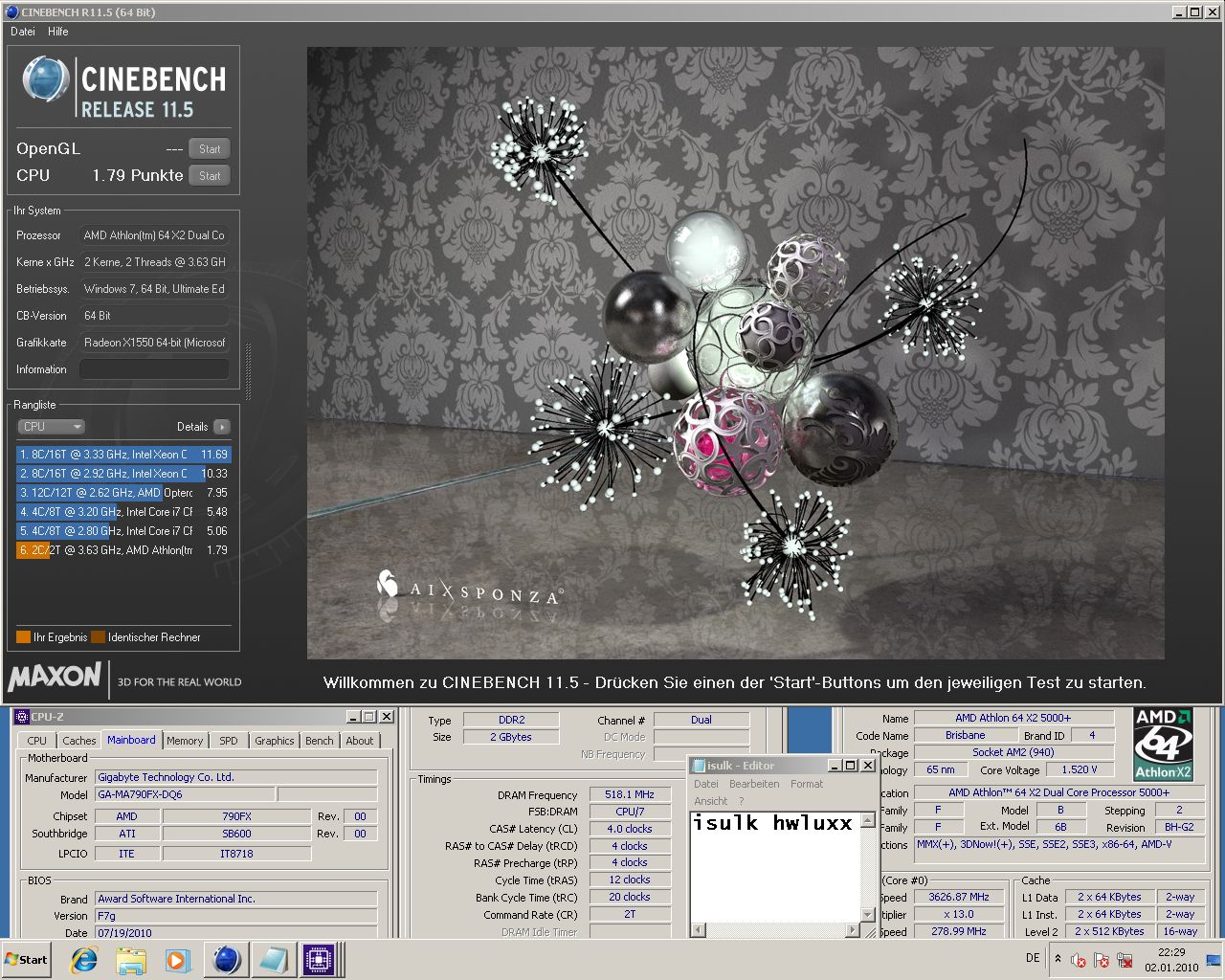Click the core speed value 3626.87 MHz

959,897
